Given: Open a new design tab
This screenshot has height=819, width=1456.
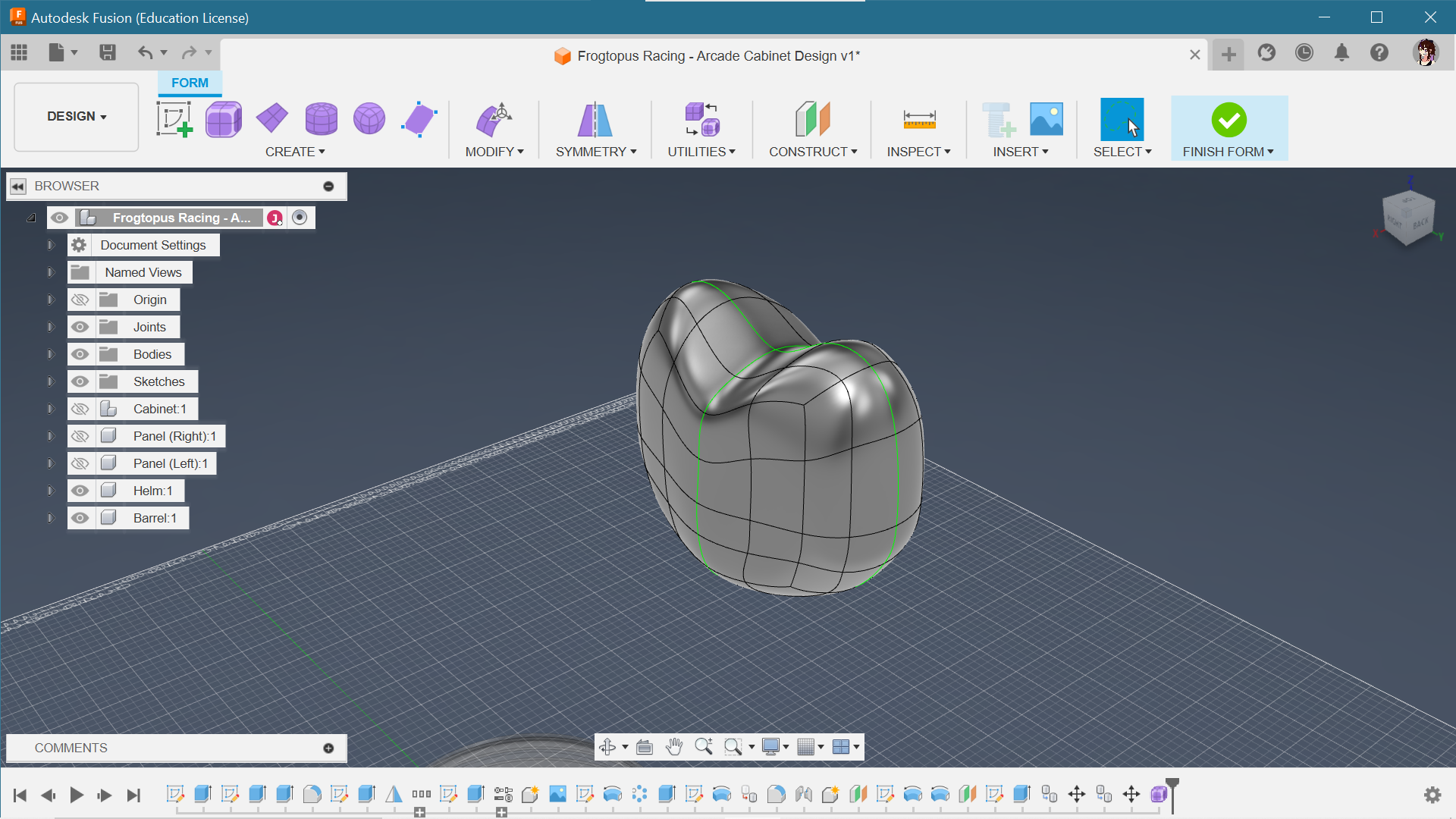Looking at the screenshot, I should pyautogui.click(x=1228, y=54).
